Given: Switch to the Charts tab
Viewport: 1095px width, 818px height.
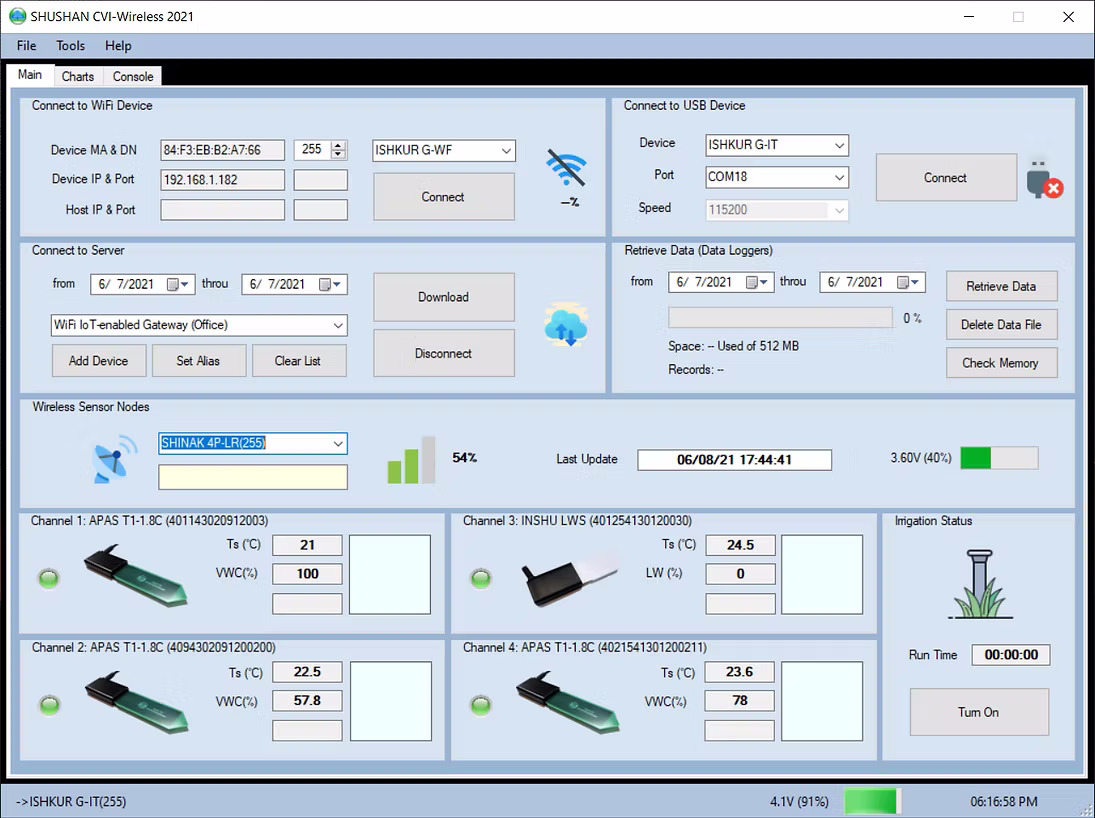Looking at the screenshot, I should pyautogui.click(x=77, y=77).
